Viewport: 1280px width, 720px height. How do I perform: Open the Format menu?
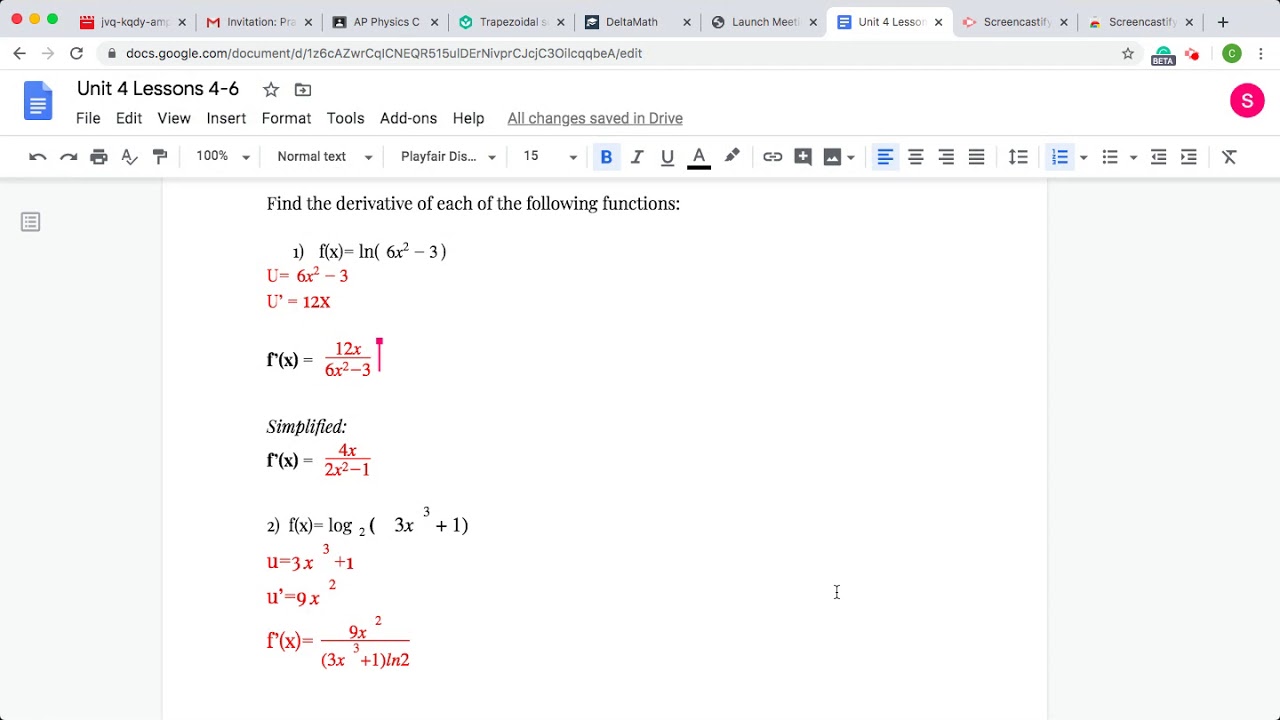tap(286, 118)
